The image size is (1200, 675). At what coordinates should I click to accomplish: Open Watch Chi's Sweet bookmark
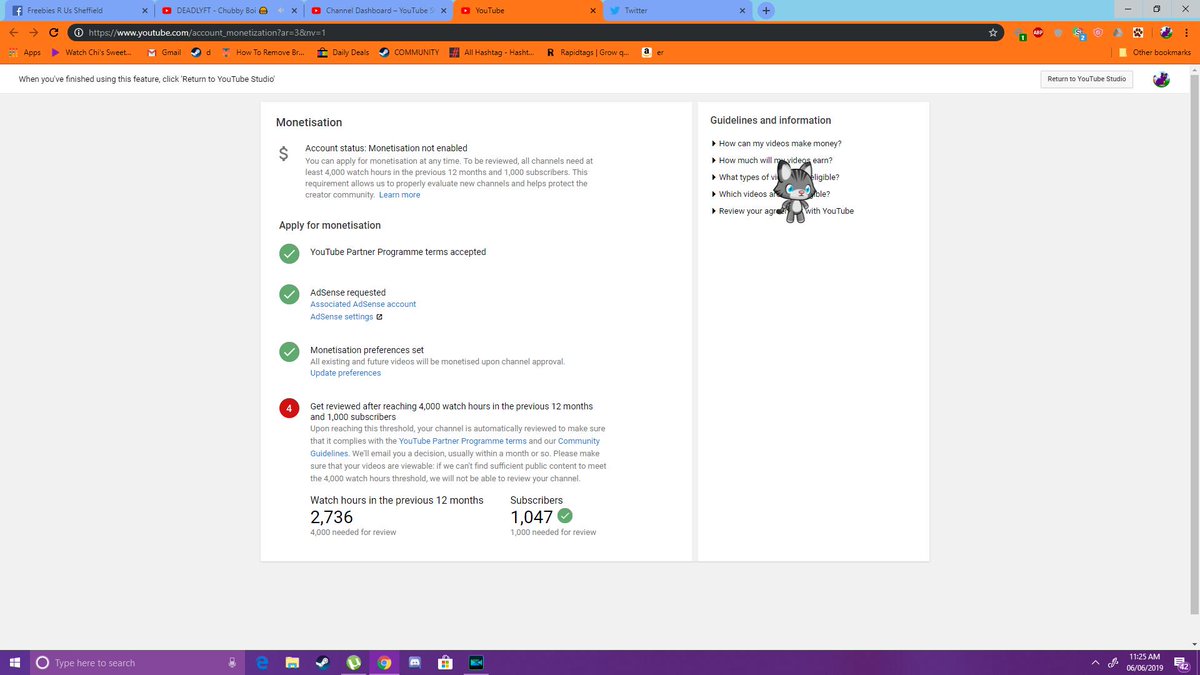coord(90,52)
